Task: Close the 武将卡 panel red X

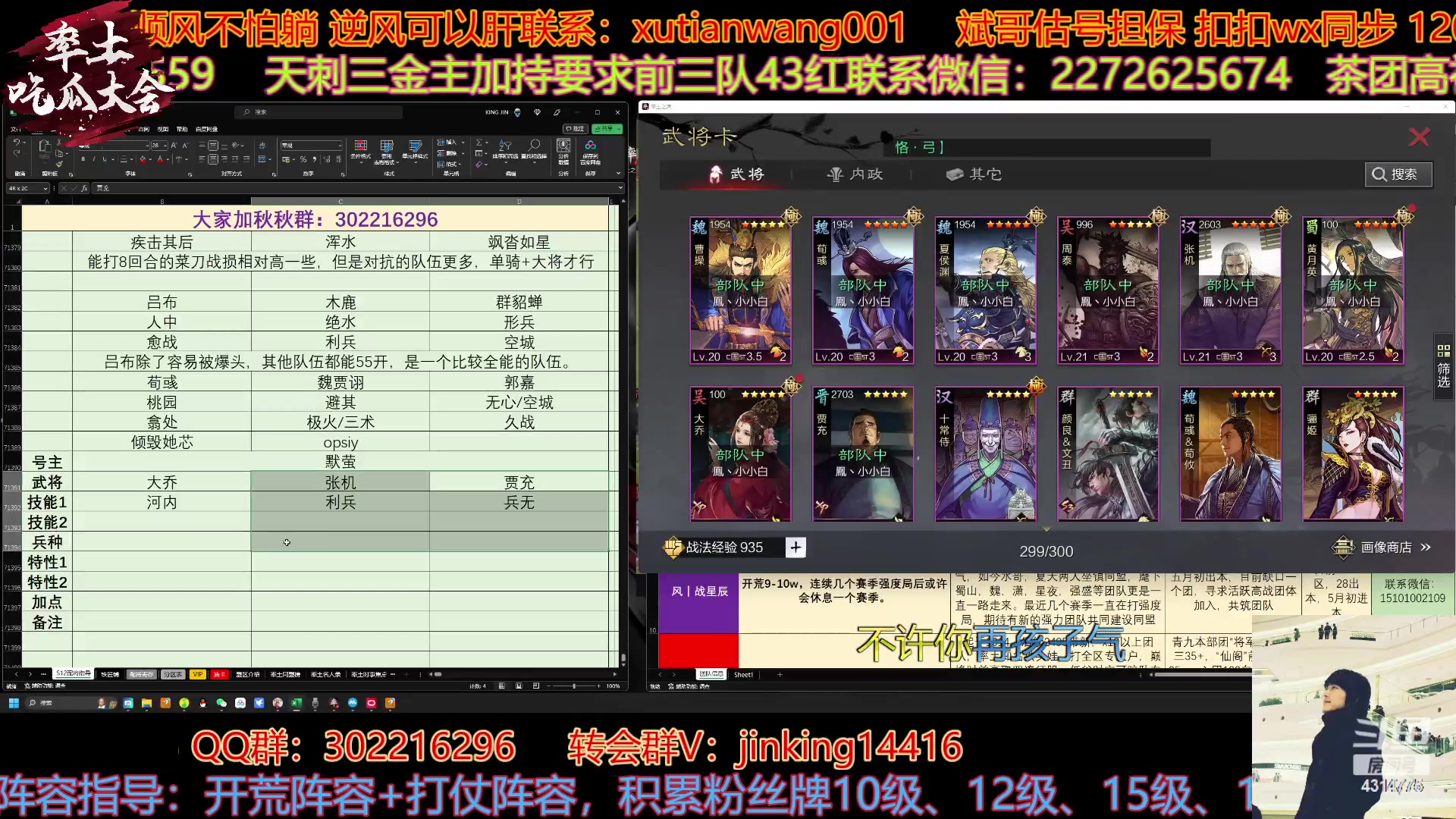Action: tap(1419, 136)
